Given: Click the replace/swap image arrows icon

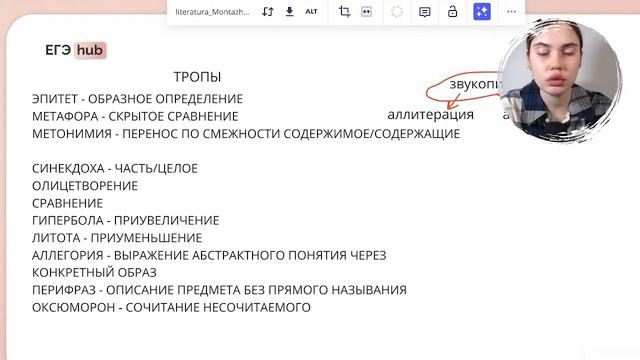Looking at the screenshot, I should (267, 11).
